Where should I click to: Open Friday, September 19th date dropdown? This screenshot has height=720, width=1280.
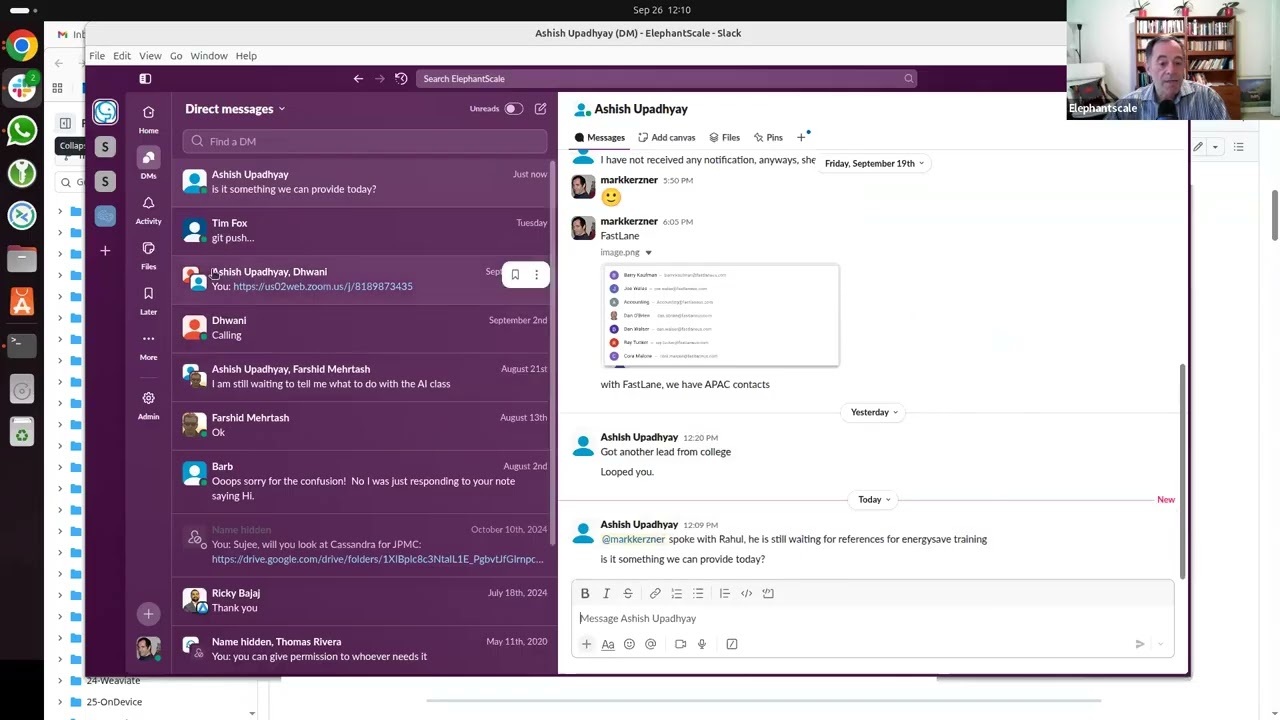point(875,163)
